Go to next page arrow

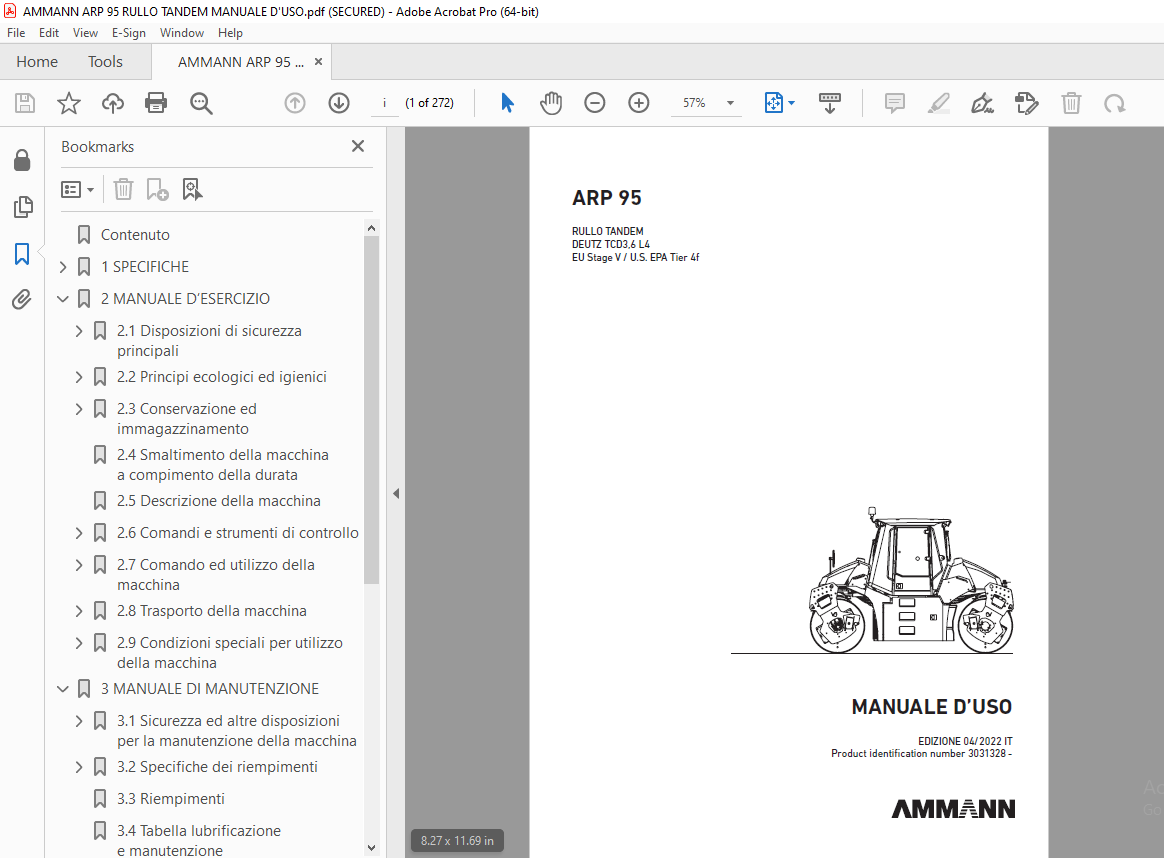(x=339, y=103)
